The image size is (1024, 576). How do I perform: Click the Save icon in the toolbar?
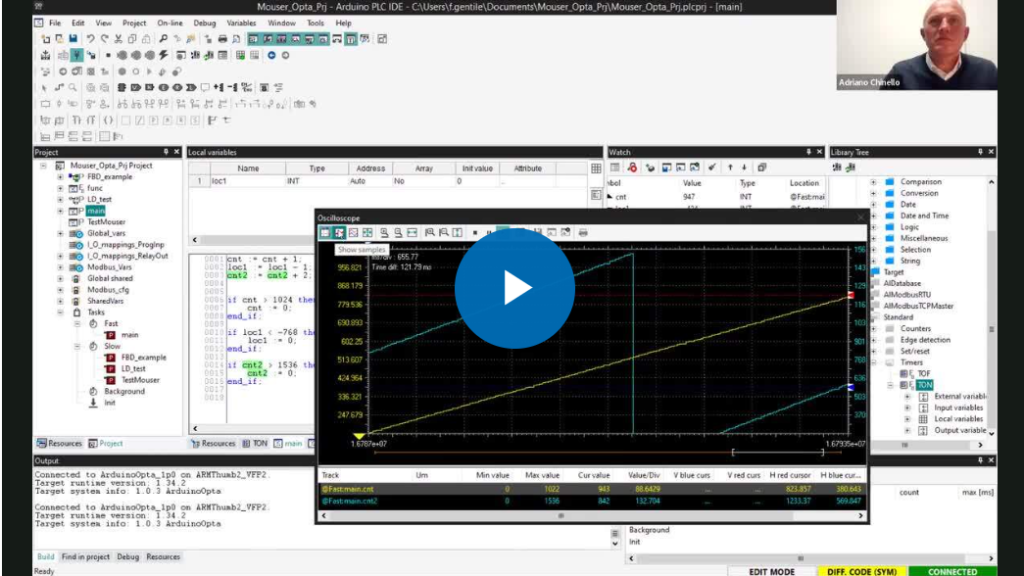(74, 39)
